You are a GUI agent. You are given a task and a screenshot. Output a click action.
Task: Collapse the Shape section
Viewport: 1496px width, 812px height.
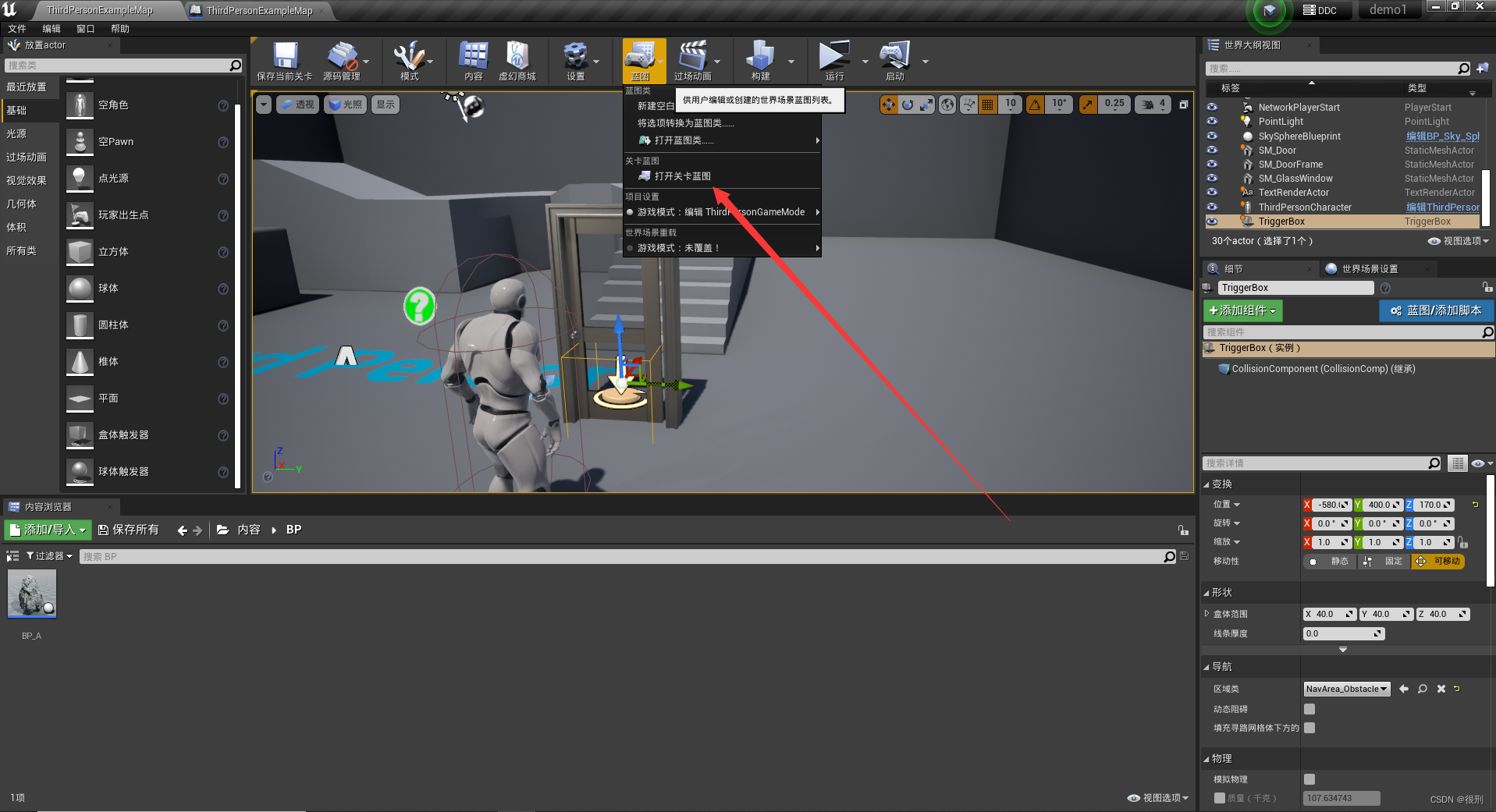[1206, 593]
